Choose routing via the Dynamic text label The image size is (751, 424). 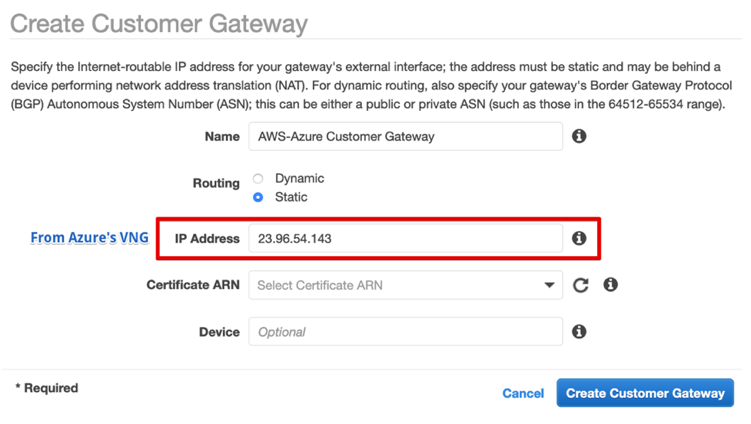point(299,178)
